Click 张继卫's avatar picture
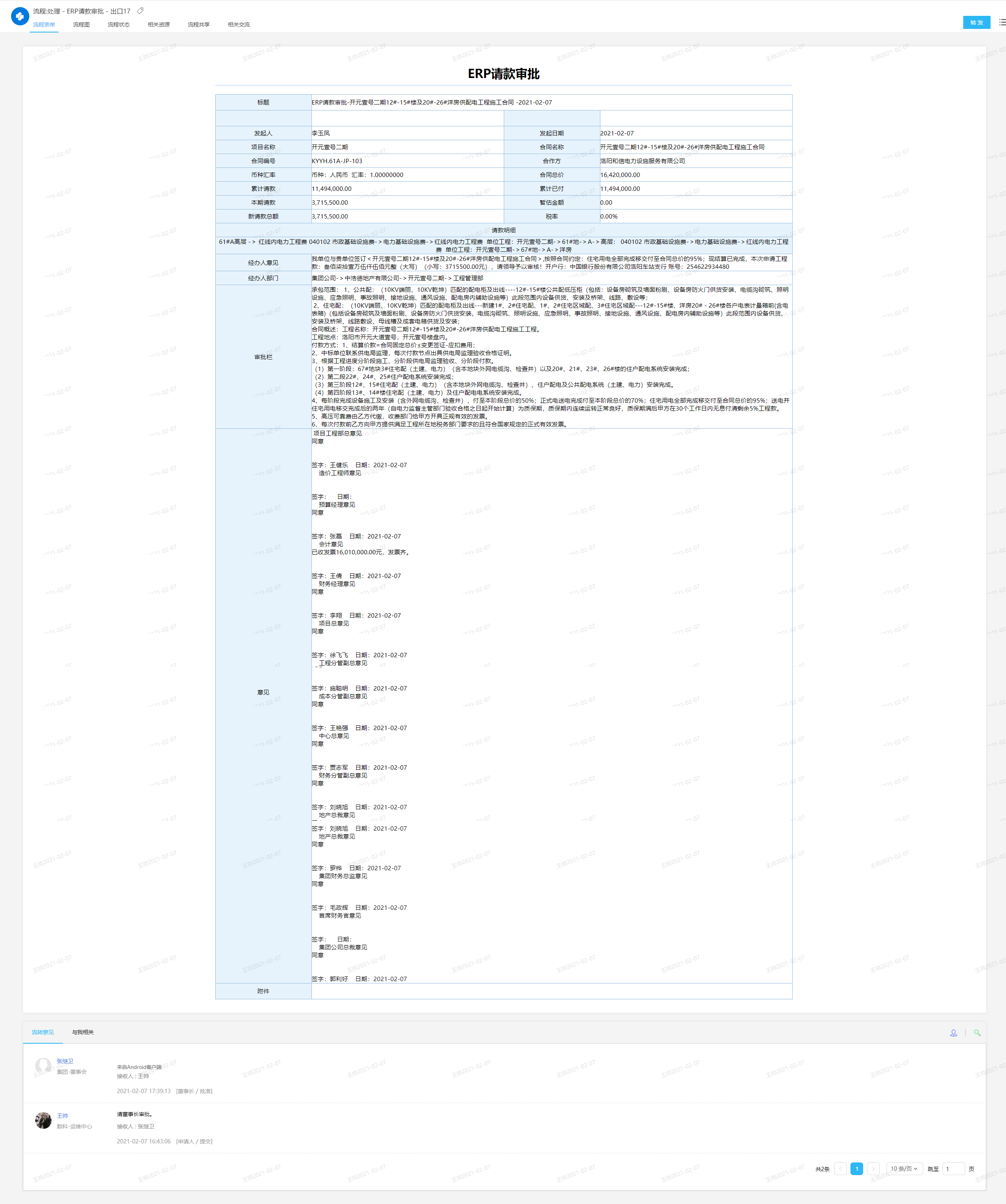 43,1066
